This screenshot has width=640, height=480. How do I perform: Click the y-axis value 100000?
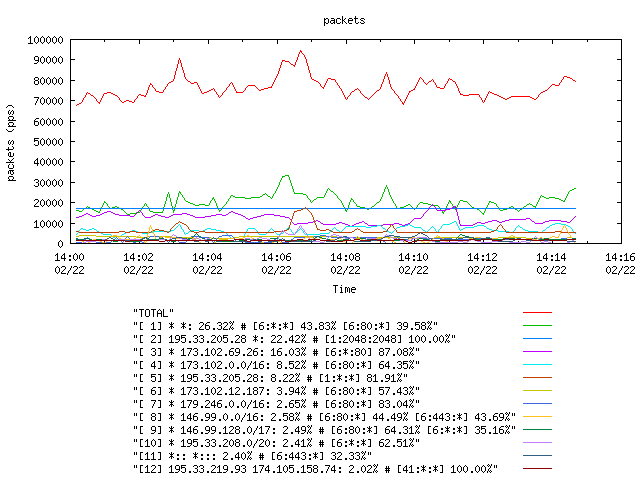point(45,40)
